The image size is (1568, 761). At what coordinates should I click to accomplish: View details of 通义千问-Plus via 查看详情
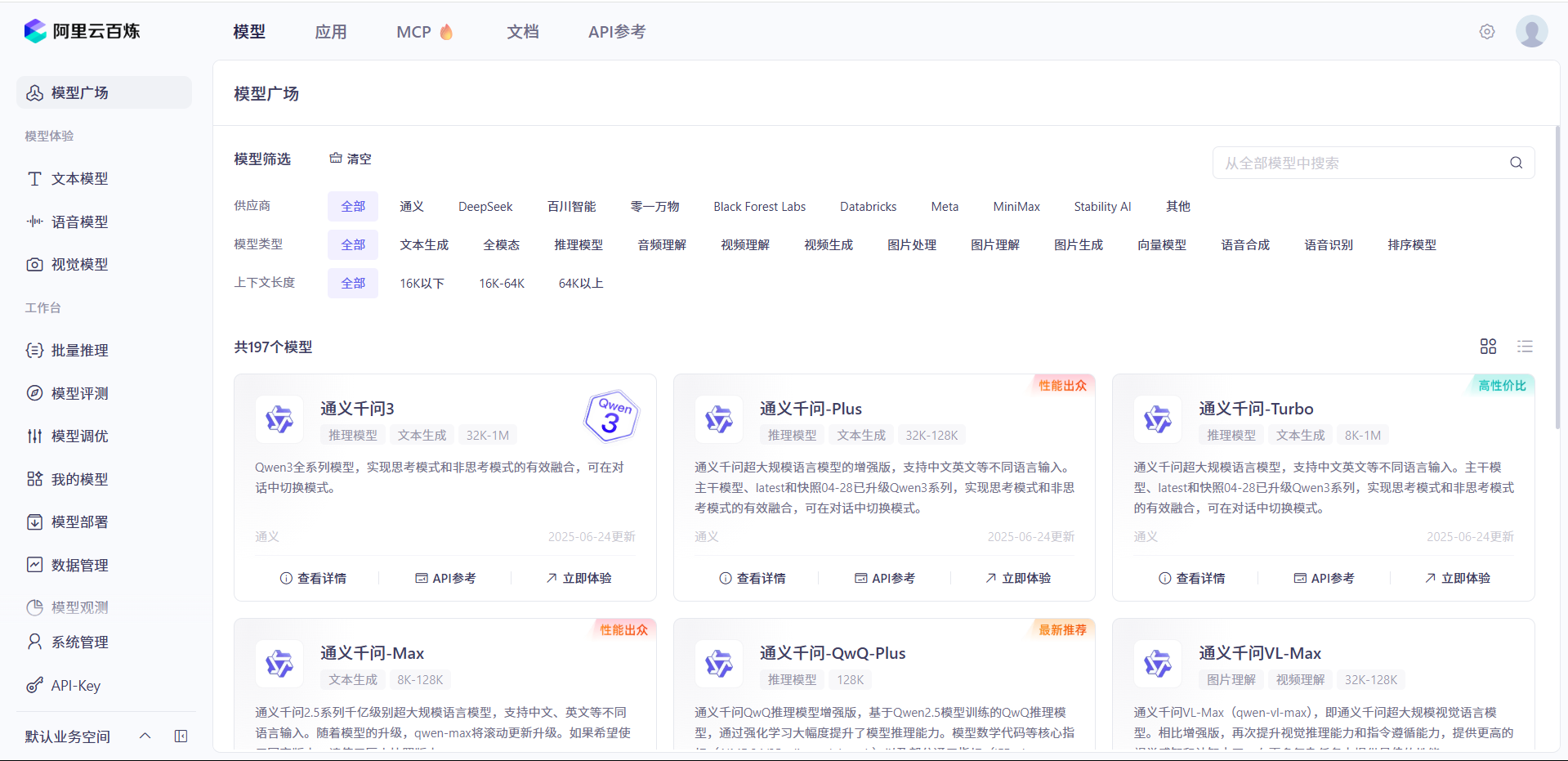tap(753, 578)
